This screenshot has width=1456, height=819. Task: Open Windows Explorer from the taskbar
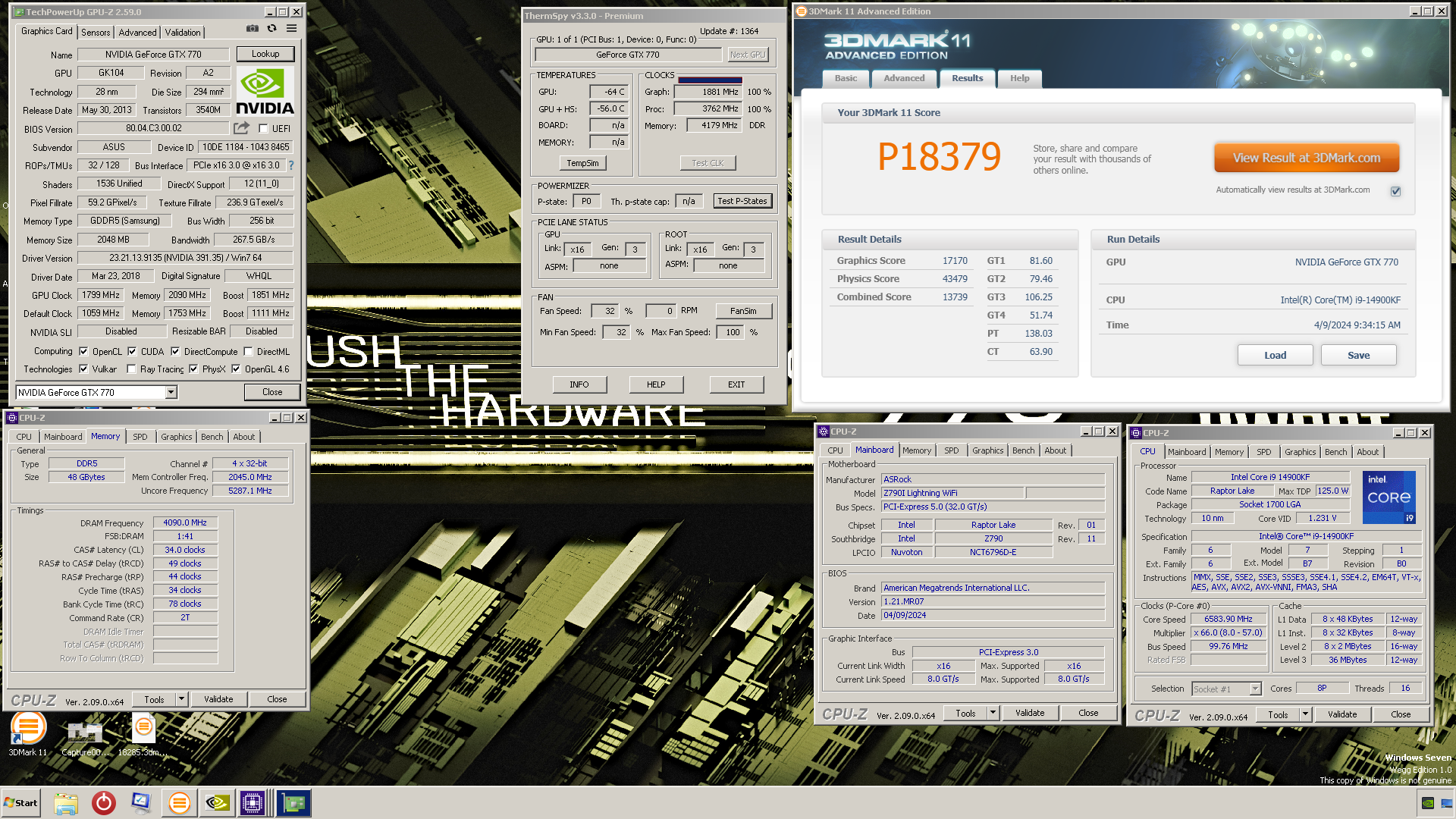[x=66, y=803]
